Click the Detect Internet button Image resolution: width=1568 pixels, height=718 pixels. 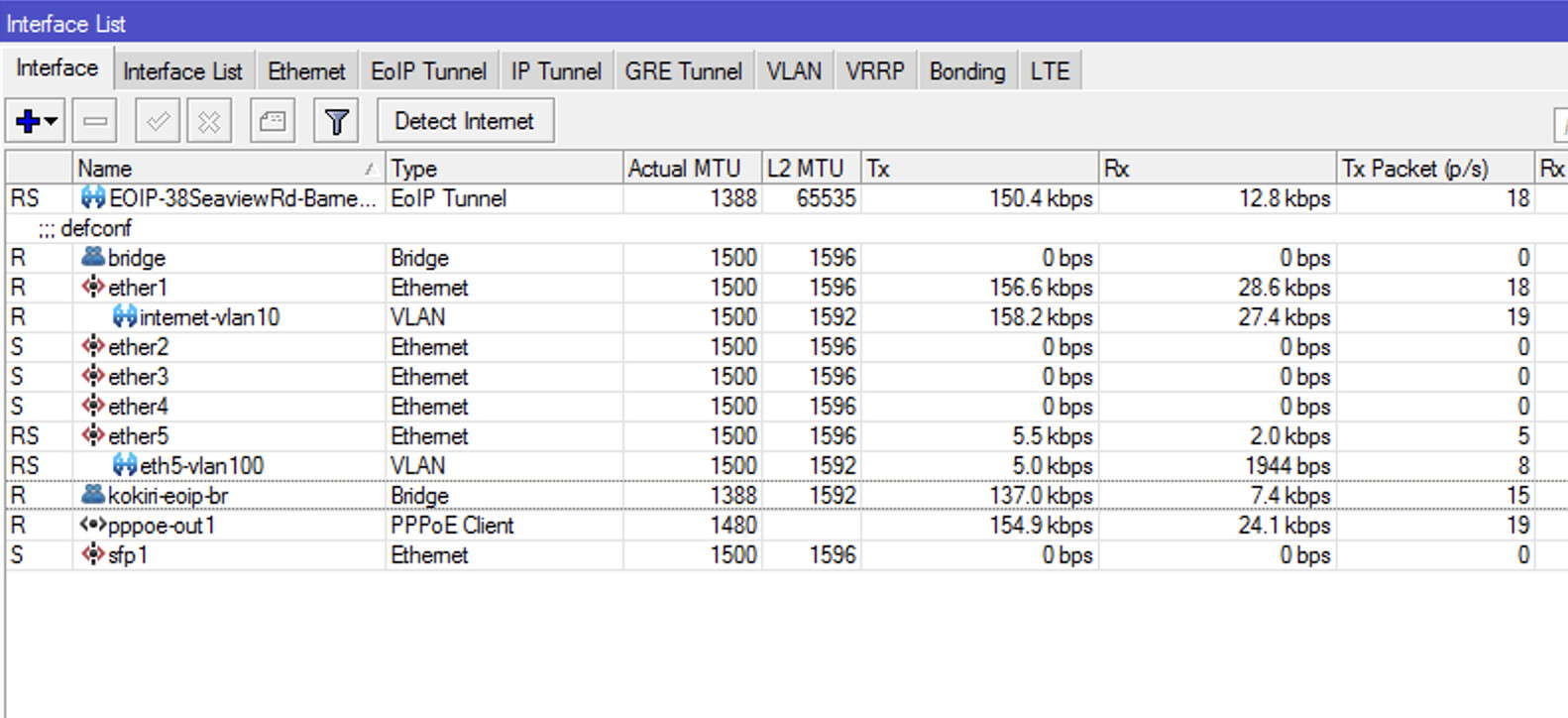[x=465, y=121]
